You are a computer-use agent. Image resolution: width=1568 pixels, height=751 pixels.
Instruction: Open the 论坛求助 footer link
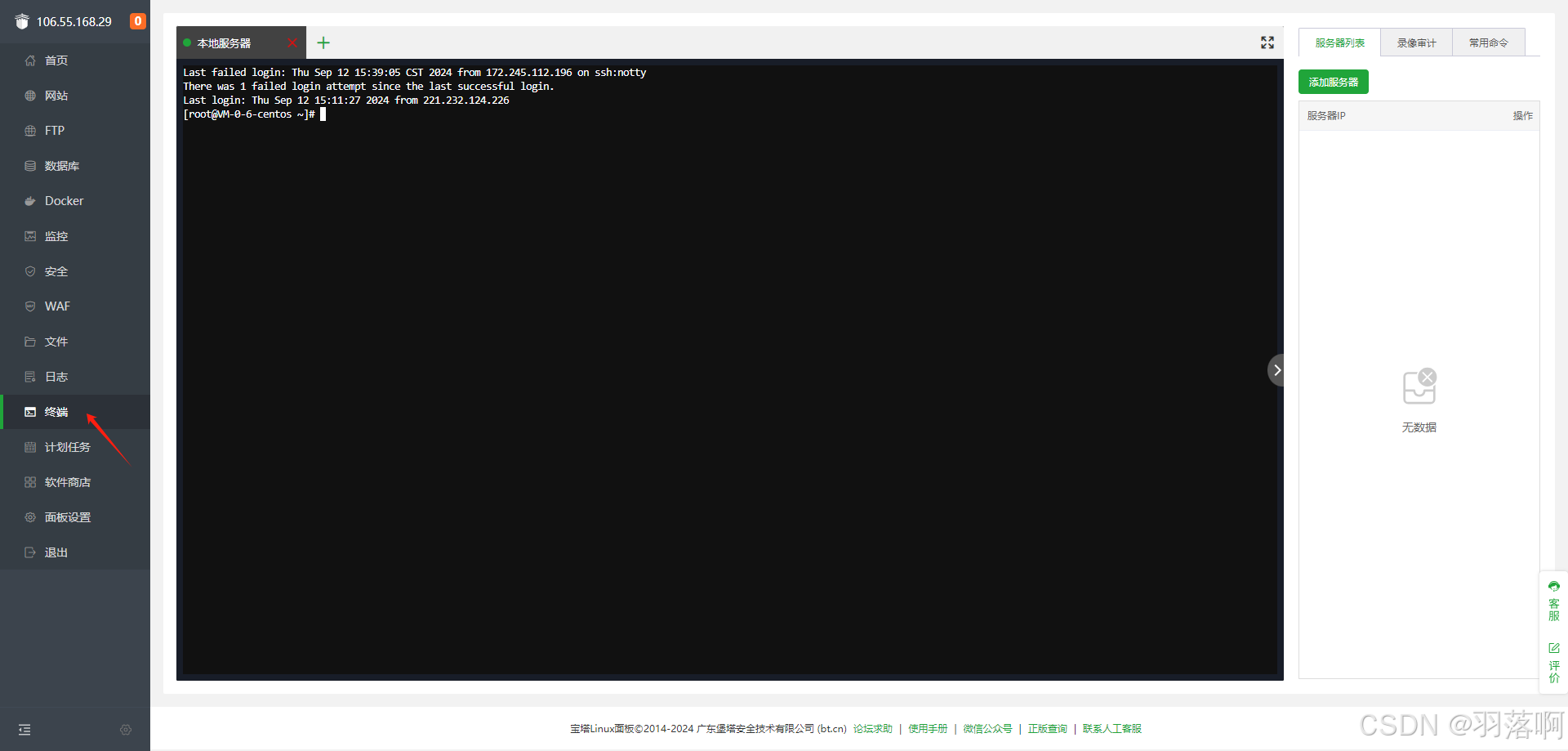873,729
